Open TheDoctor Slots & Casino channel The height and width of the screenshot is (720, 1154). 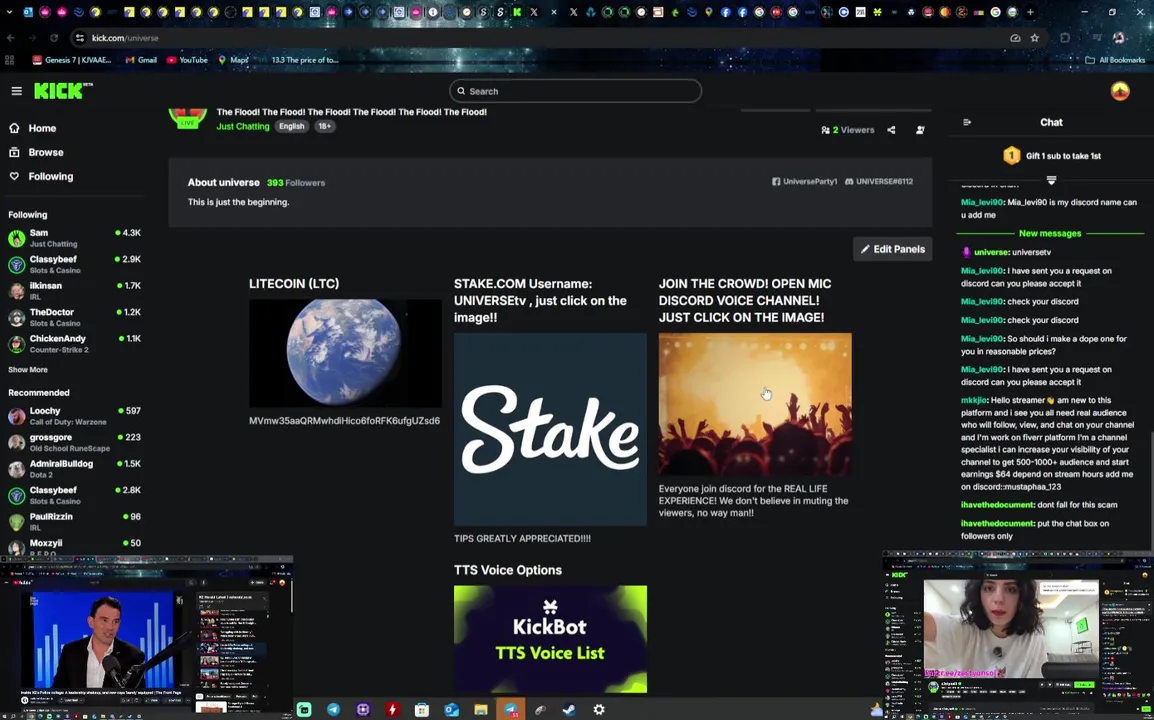click(x=74, y=317)
